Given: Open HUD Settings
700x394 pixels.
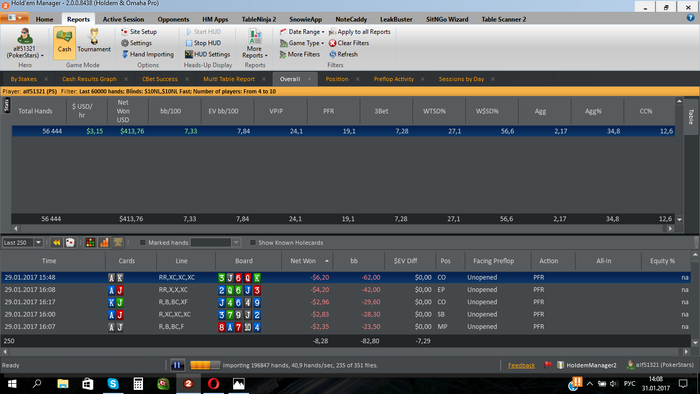Looking at the screenshot, I should pos(208,54).
